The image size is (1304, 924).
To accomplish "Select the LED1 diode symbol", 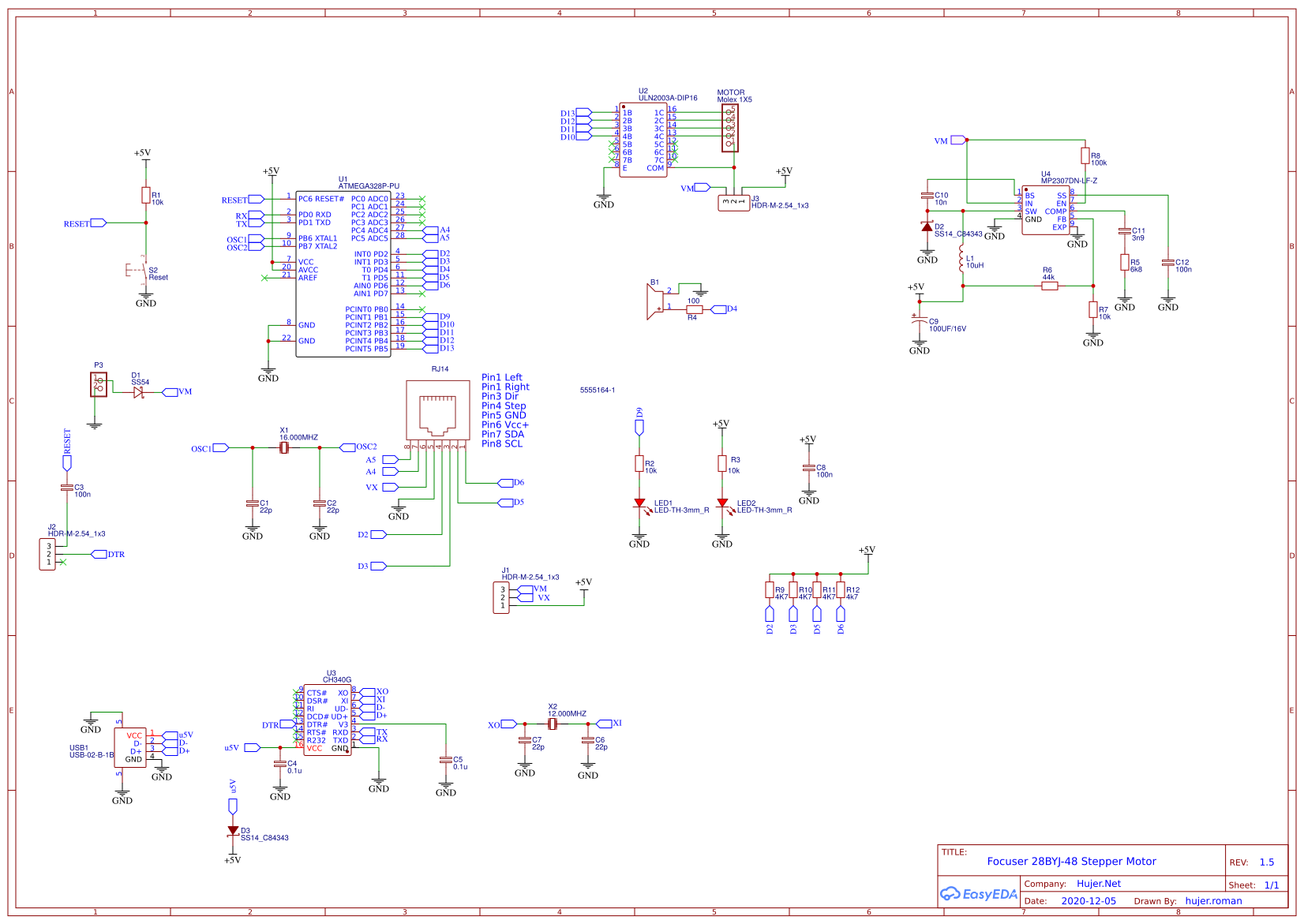I will tap(639, 501).
